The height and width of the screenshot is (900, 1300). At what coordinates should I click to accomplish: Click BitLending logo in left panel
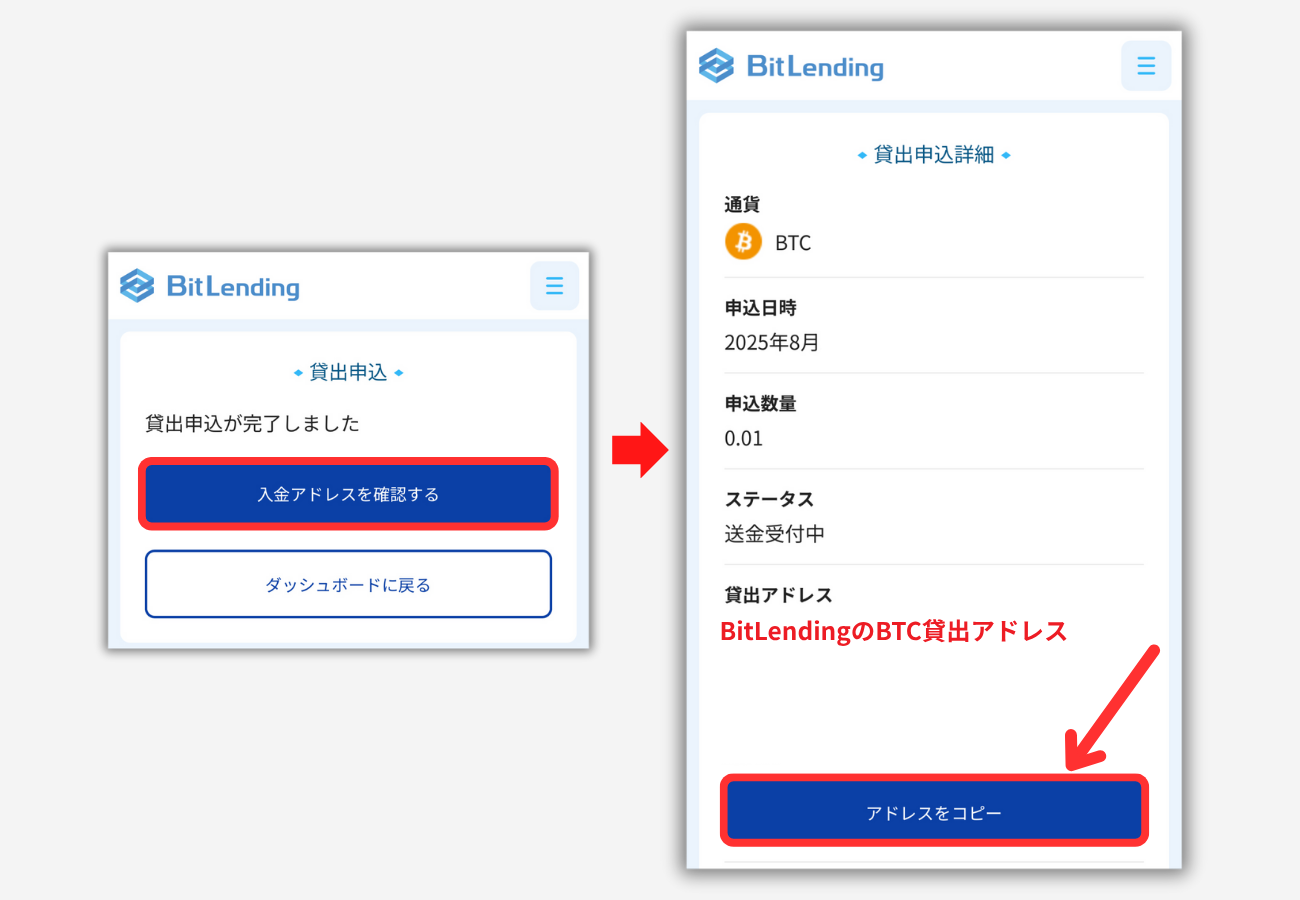tap(209, 286)
